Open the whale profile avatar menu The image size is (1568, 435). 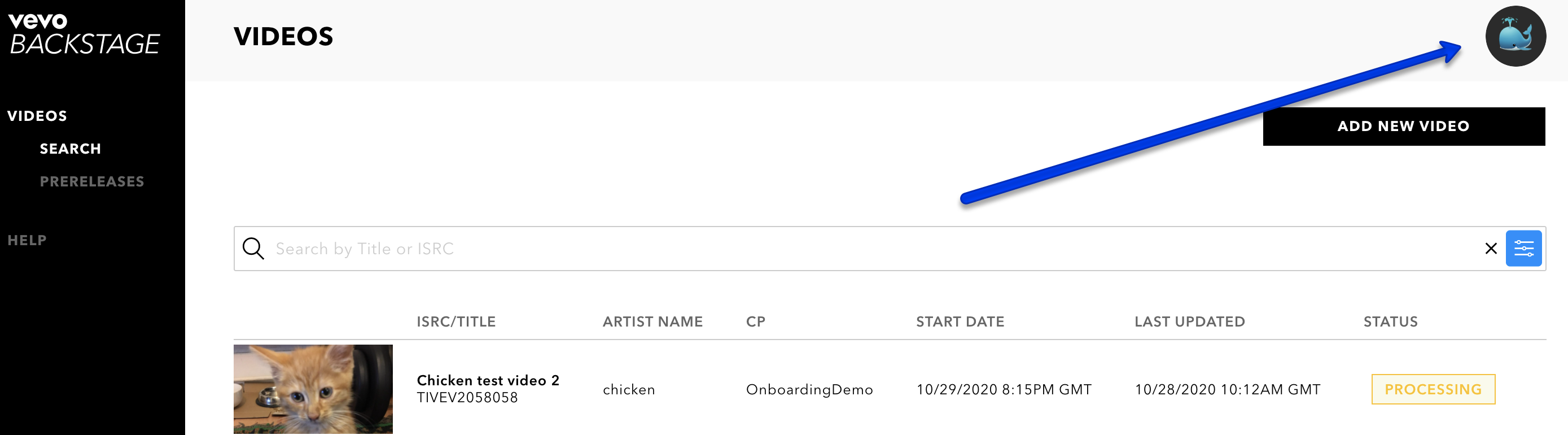1515,37
